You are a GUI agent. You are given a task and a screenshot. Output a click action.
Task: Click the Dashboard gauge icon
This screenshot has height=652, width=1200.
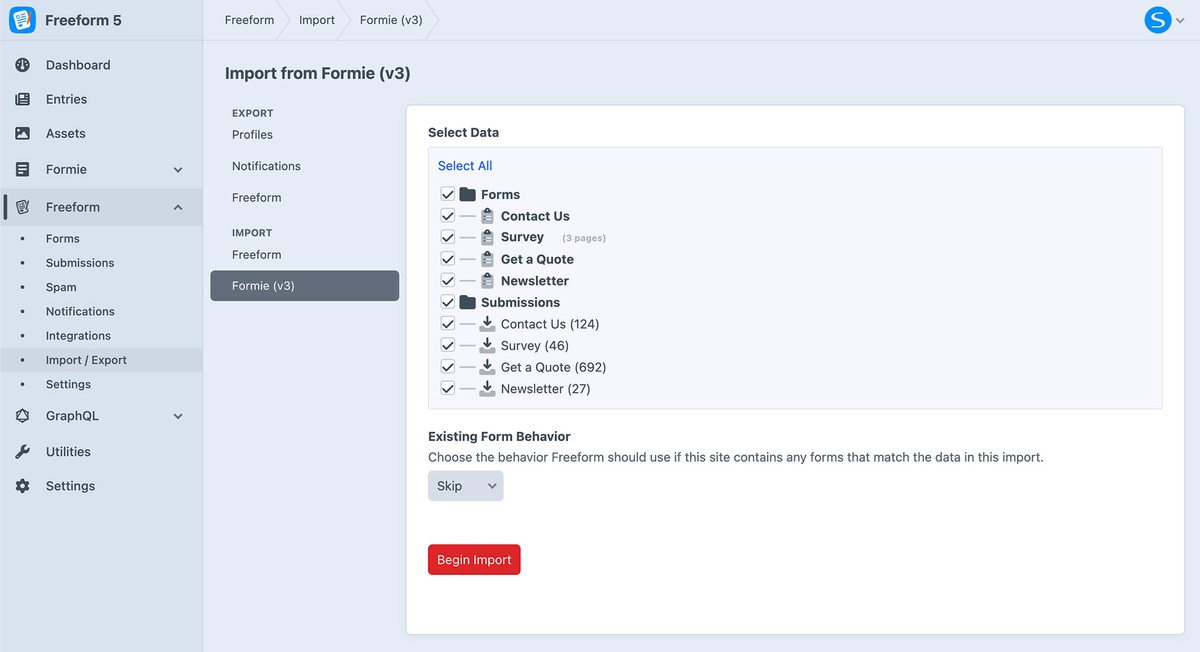point(23,65)
